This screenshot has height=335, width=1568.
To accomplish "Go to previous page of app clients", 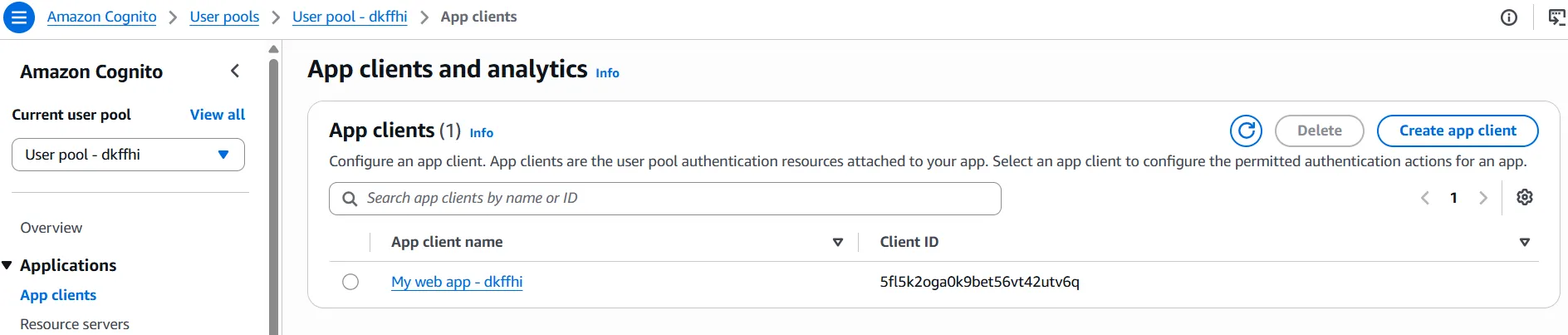I will point(1425,198).
